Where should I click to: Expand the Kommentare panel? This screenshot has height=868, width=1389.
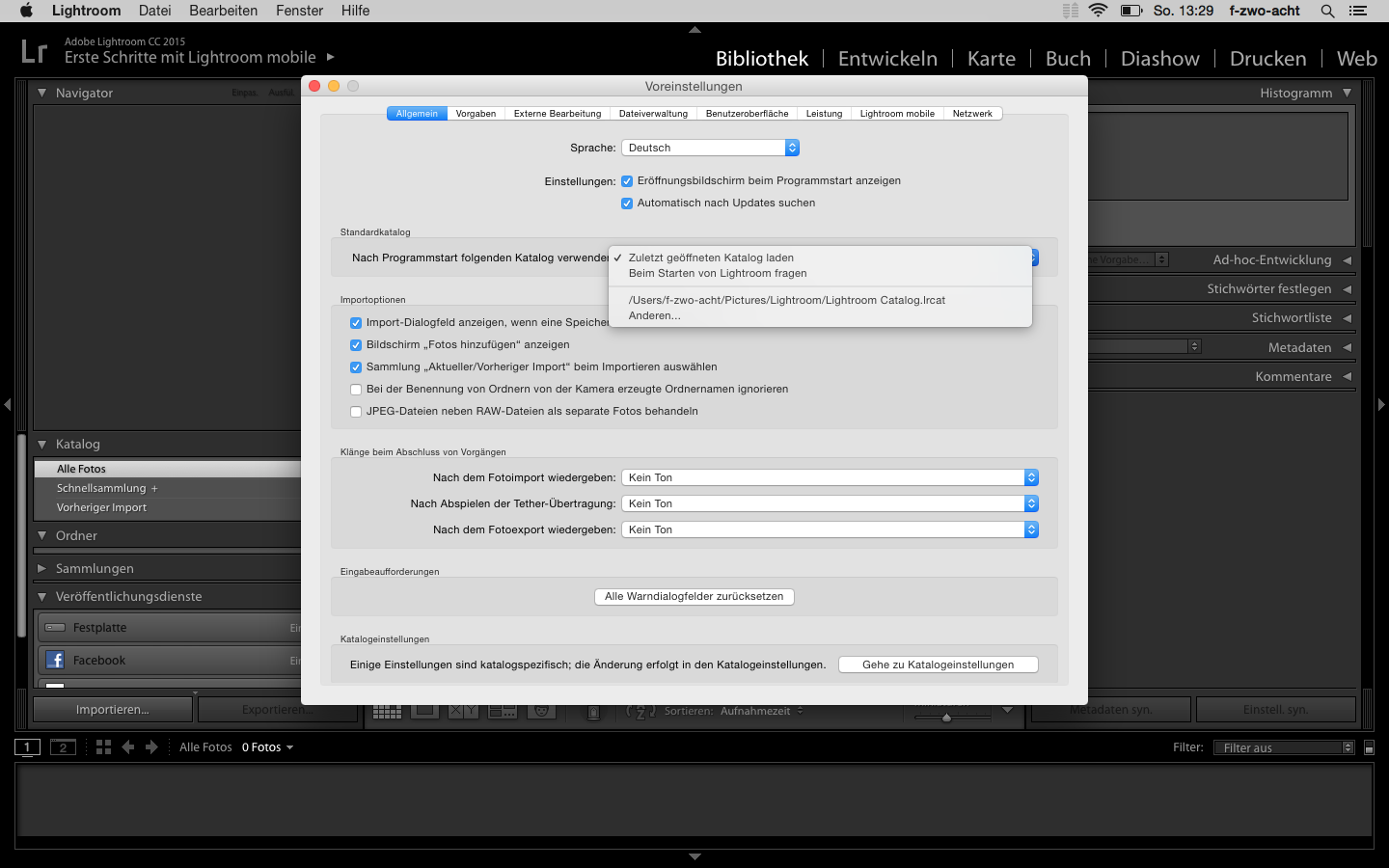(x=1347, y=377)
